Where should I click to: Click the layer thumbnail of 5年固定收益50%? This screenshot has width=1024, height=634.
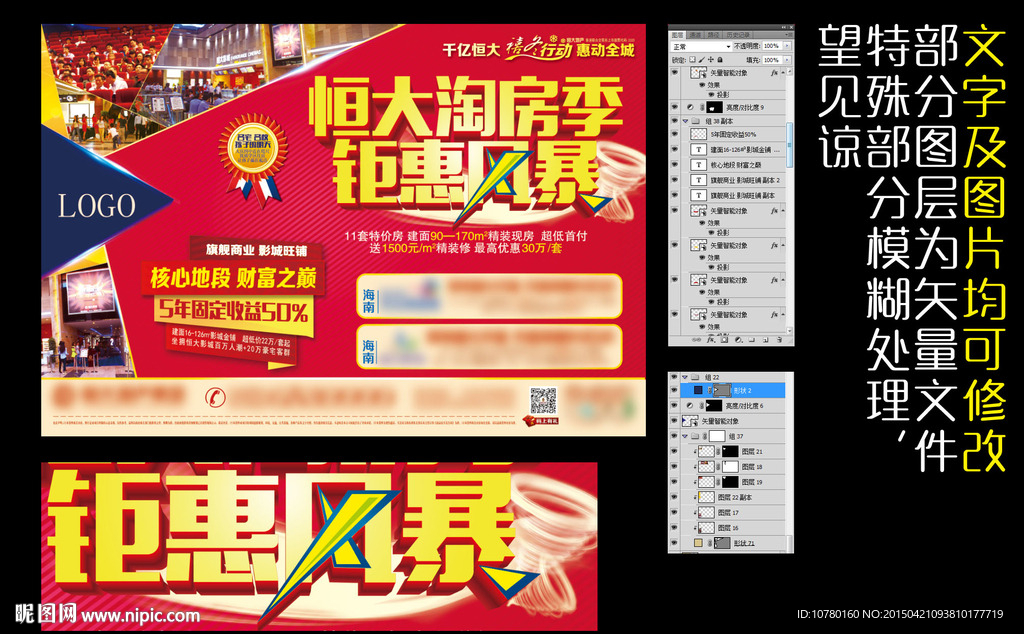click(699, 134)
